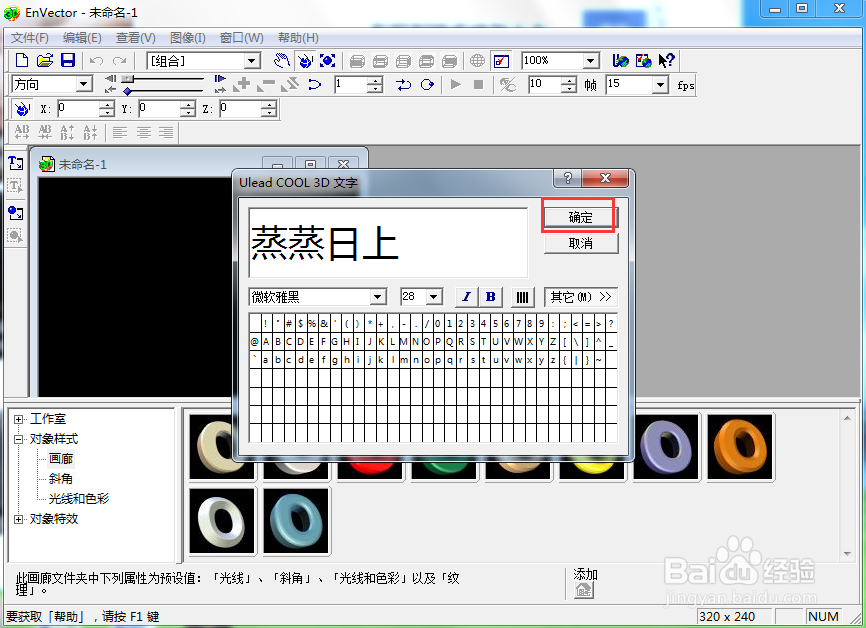Open the 窗口(W) menu
This screenshot has height=628, width=866.
tap(242, 38)
